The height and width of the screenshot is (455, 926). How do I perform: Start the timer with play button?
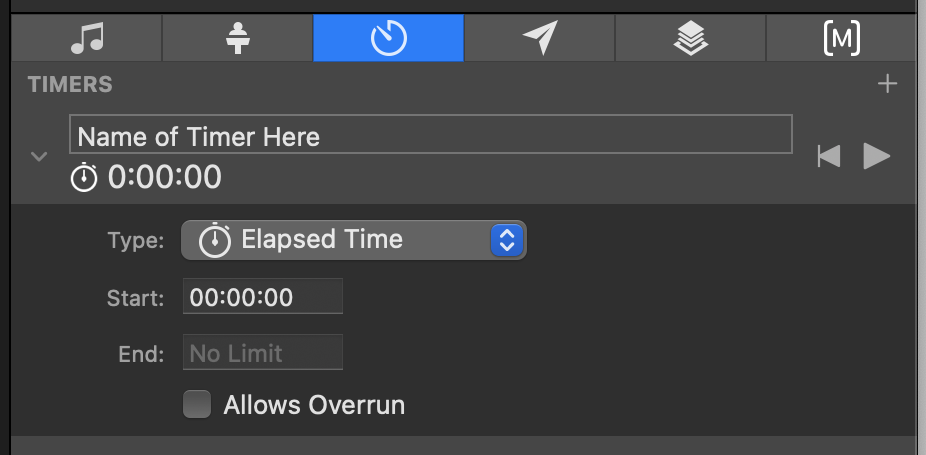[877, 156]
